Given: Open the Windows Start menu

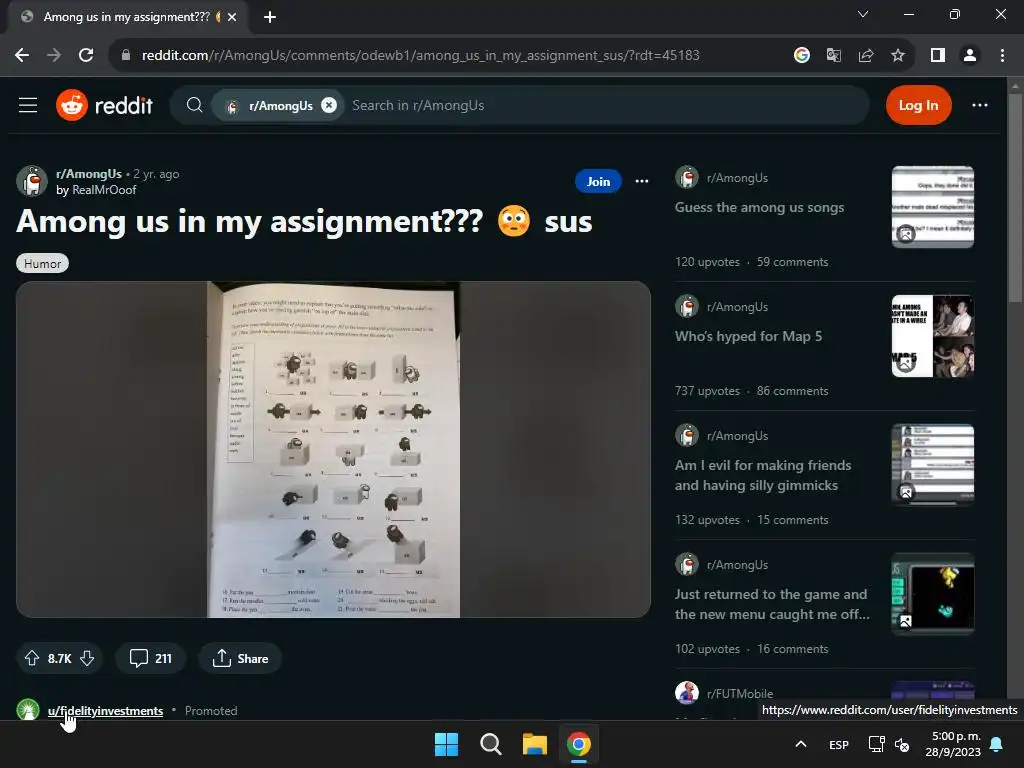Looking at the screenshot, I should (x=447, y=744).
